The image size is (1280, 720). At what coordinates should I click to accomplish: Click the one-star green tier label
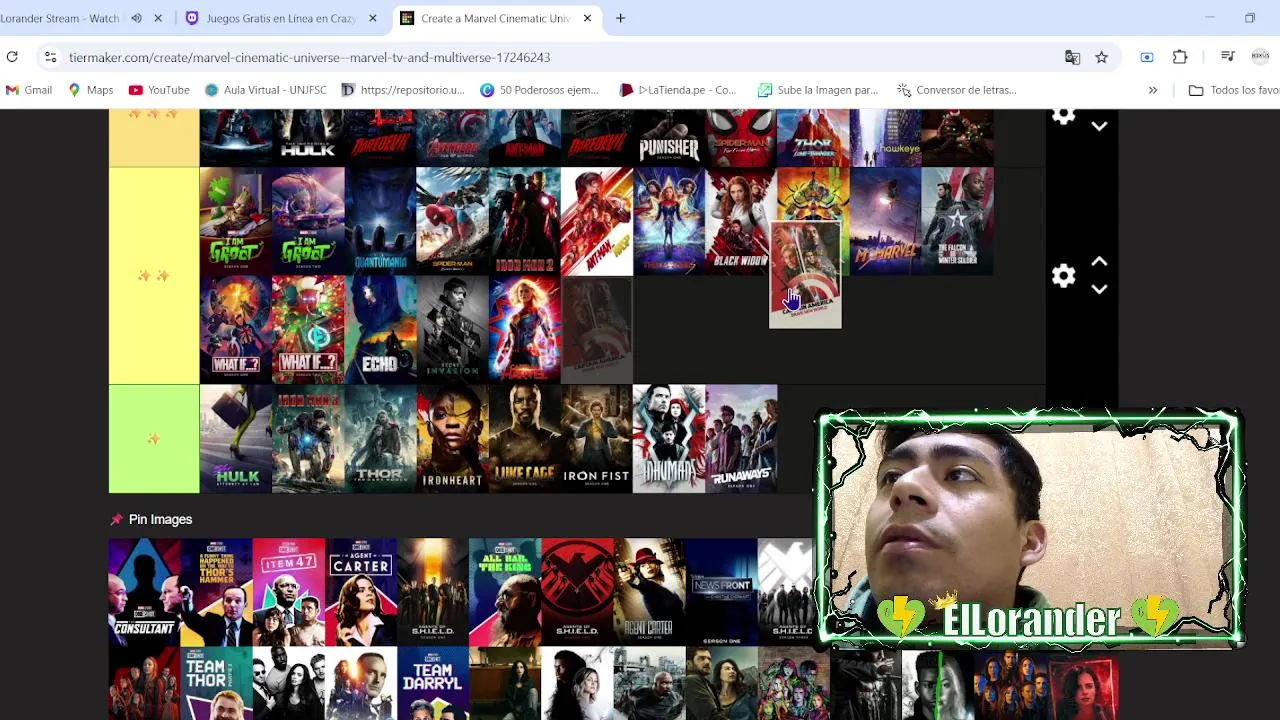click(x=154, y=439)
